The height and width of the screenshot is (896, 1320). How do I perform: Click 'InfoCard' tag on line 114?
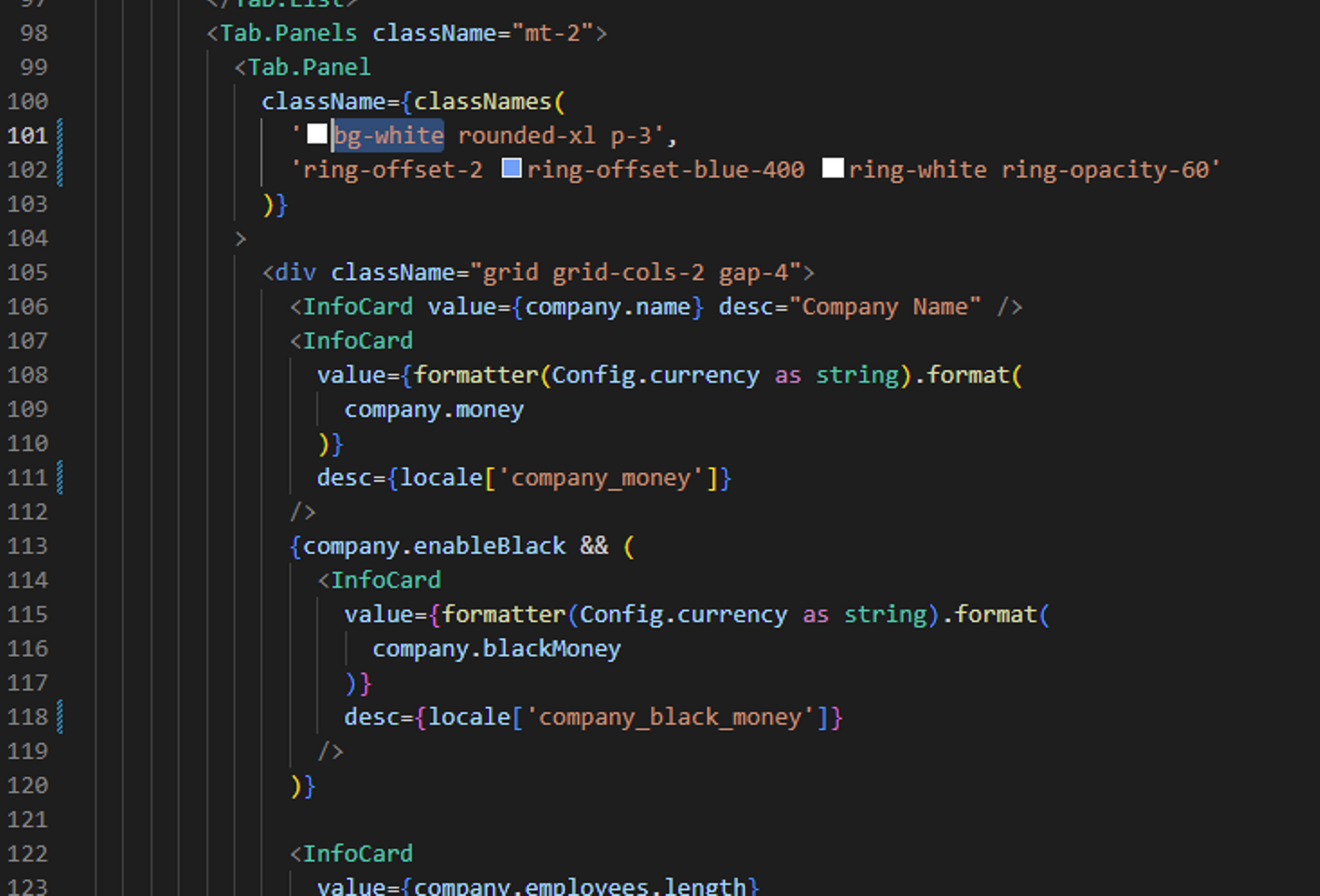(x=386, y=581)
